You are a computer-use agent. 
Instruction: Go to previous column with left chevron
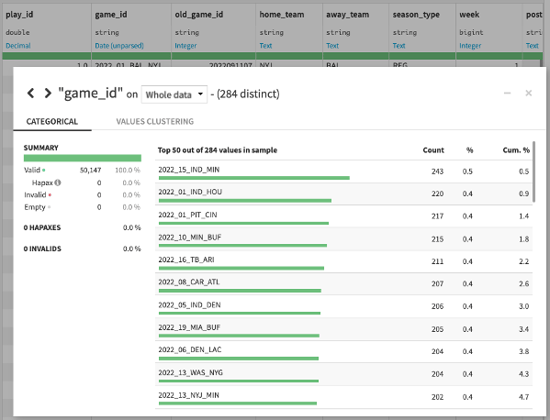31,93
